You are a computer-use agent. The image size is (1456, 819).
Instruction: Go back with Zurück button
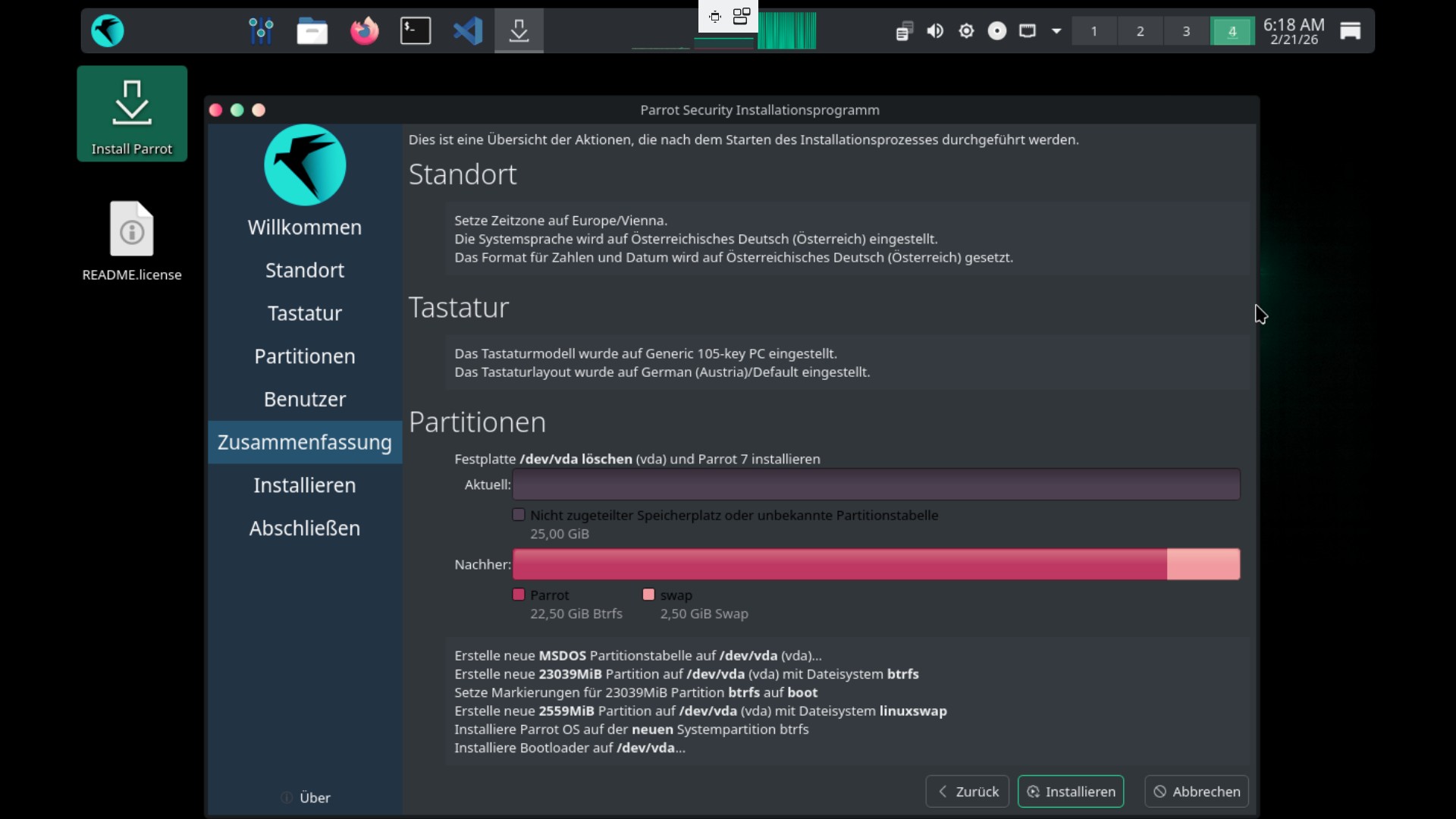(x=967, y=792)
